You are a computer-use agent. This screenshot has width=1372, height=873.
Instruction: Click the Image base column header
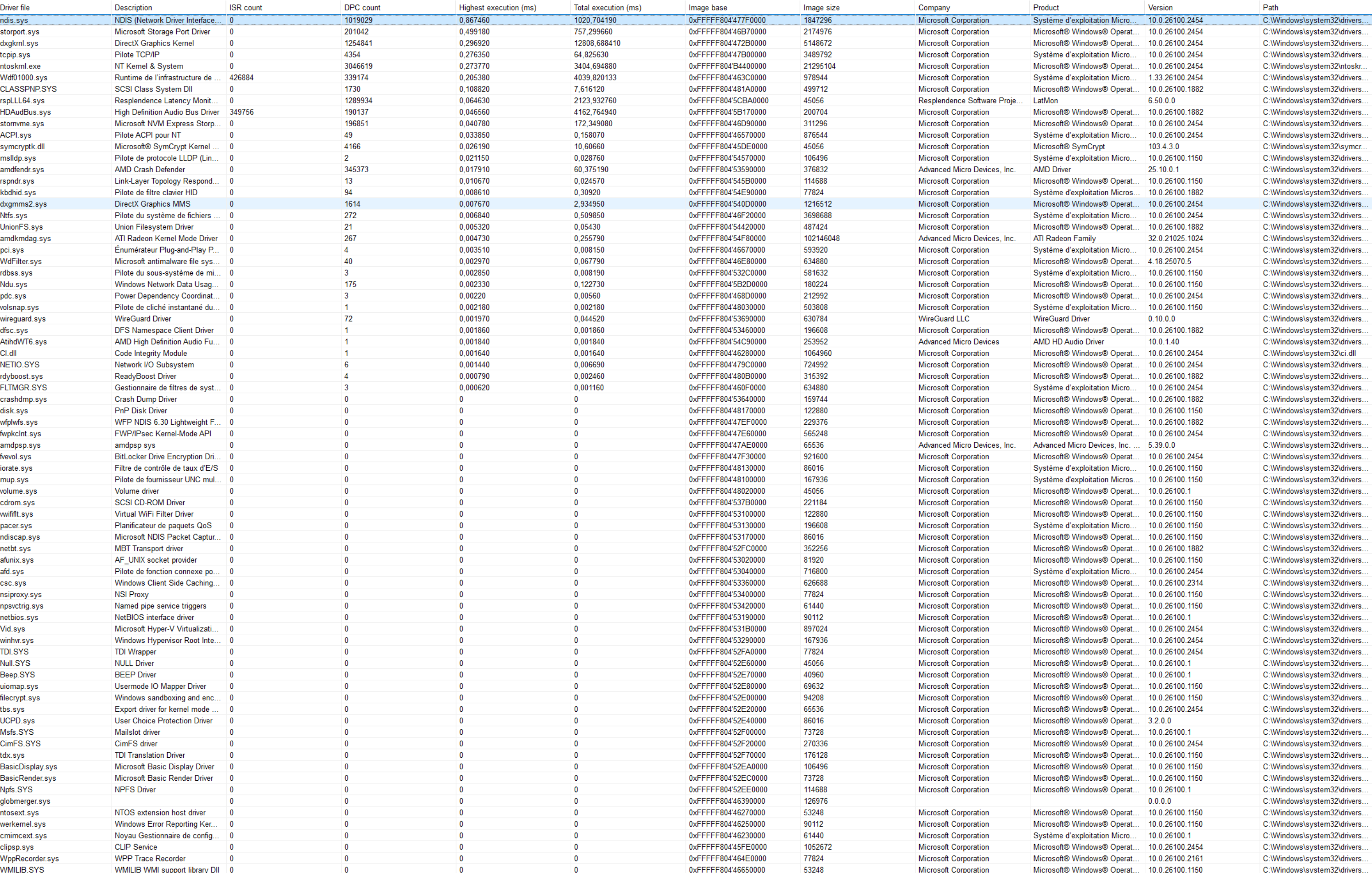tap(708, 7)
